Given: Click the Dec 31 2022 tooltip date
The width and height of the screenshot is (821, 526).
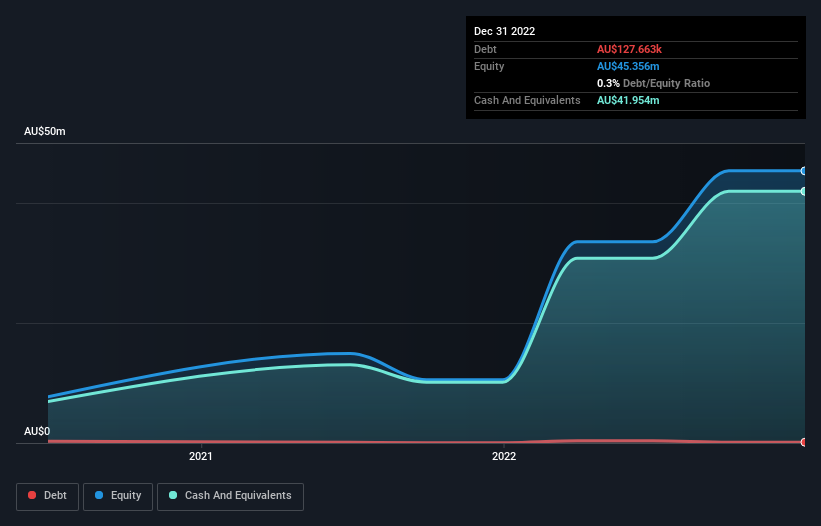Looking at the screenshot, I should pyautogui.click(x=504, y=31).
